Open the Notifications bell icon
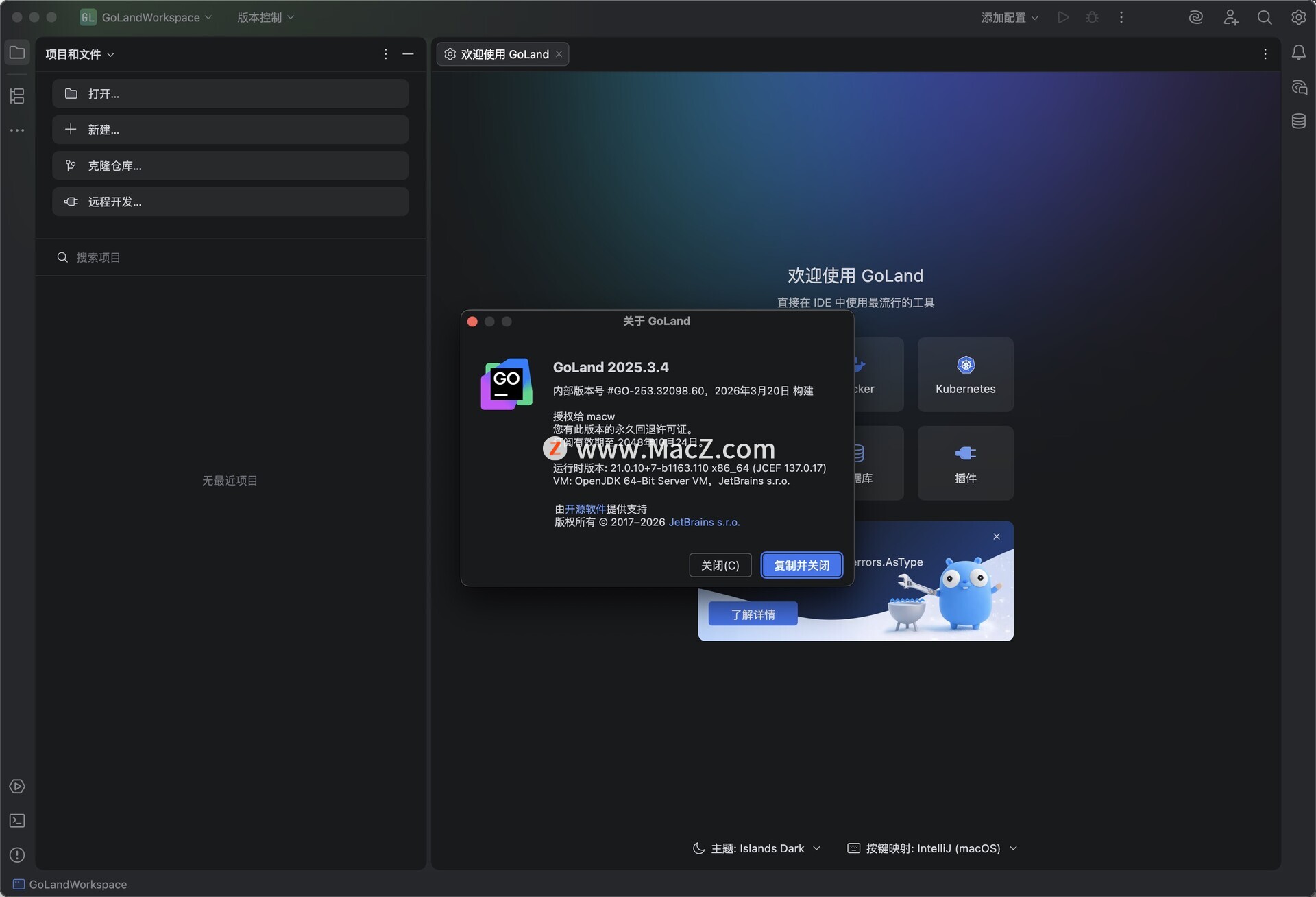Screen dimensions: 1316x897 [x=1298, y=53]
